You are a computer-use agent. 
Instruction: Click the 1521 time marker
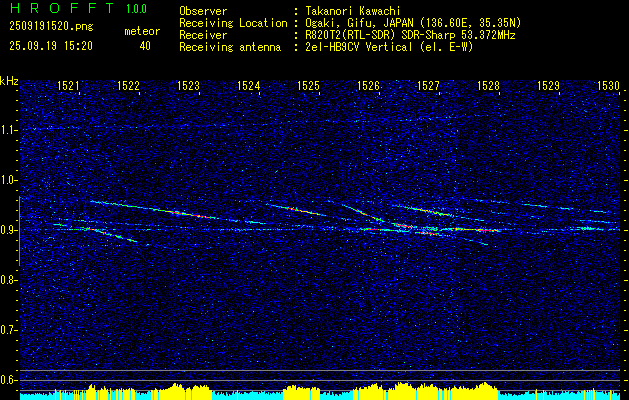pyautogui.click(x=68, y=85)
